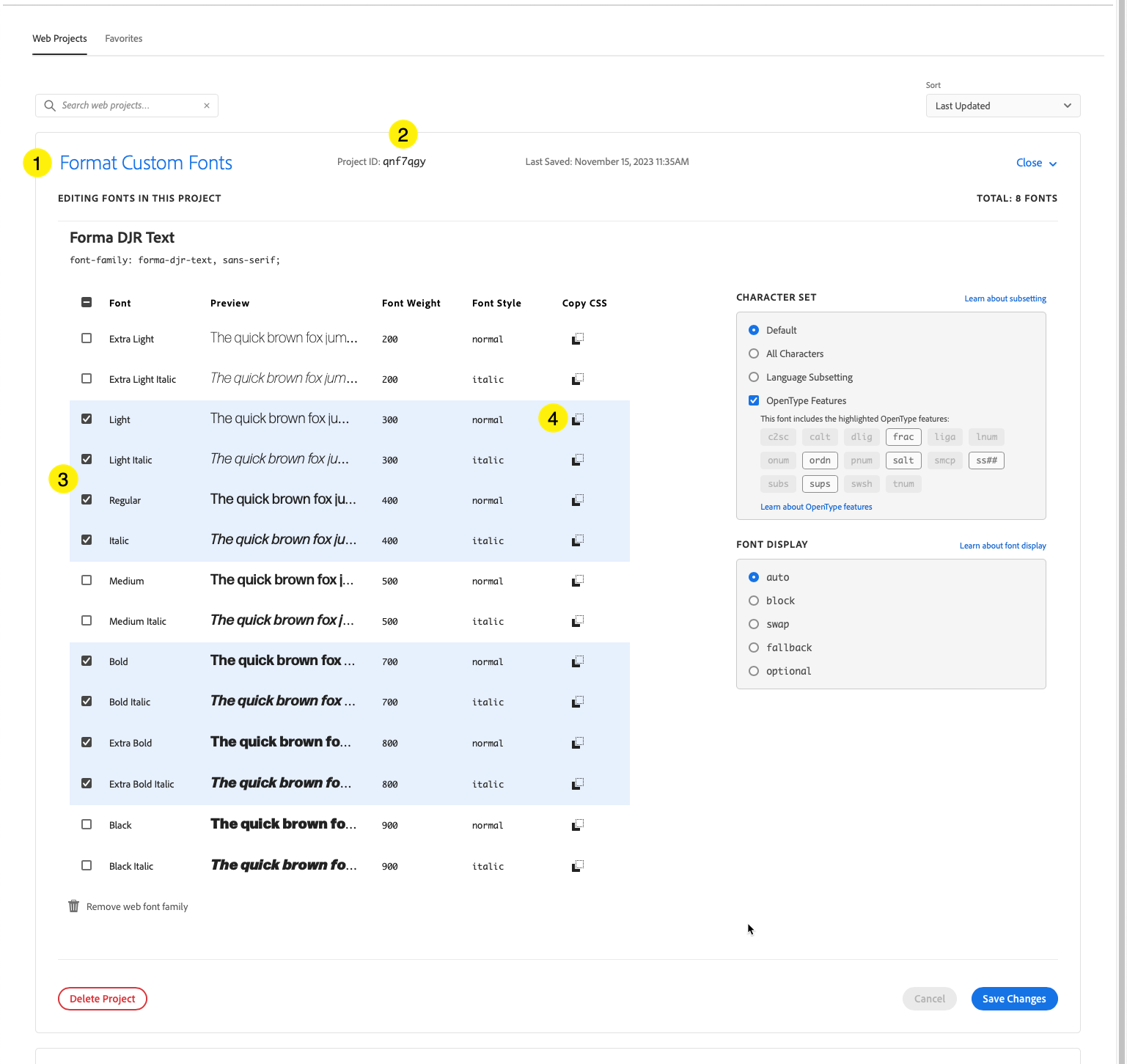Copy CSS for Light font
Image resolution: width=1127 pixels, height=1064 pixels.
(578, 419)
